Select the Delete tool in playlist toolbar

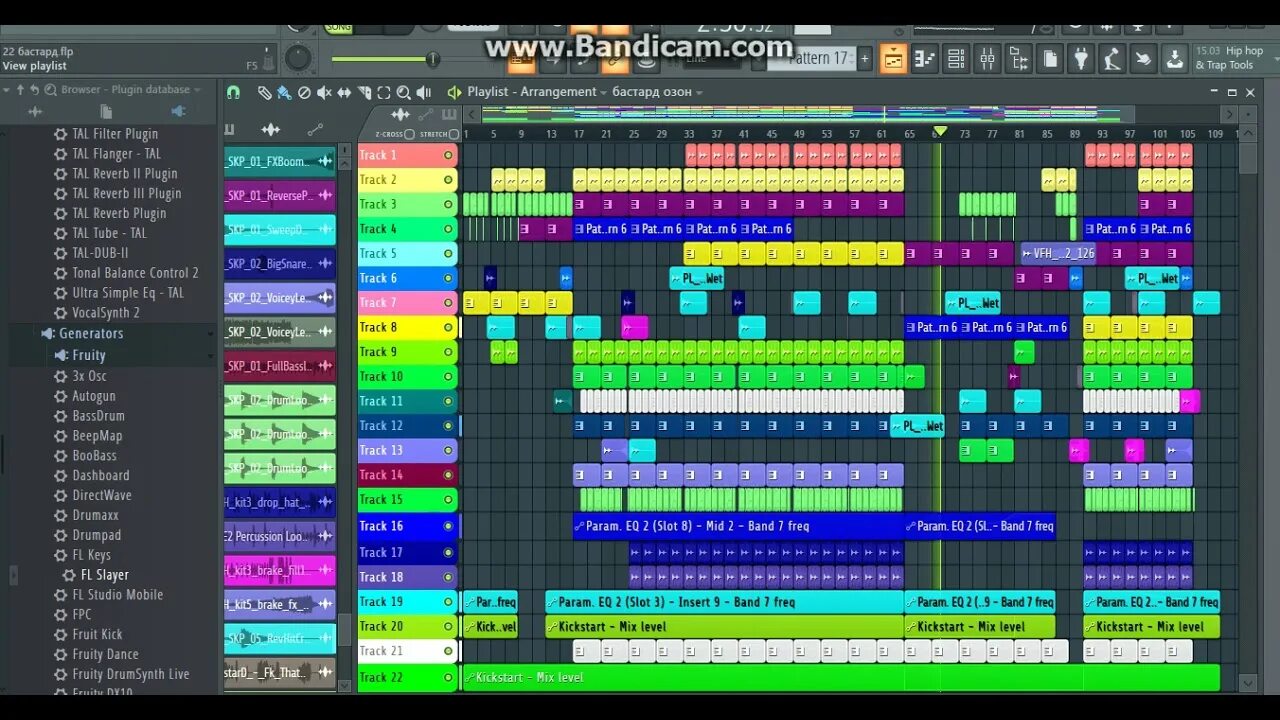pos(304,92)
